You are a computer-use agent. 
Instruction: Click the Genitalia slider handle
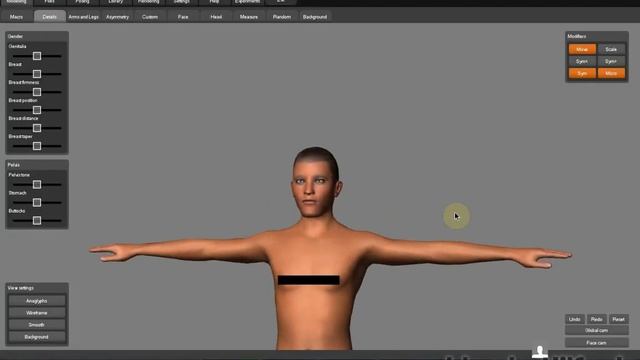point(37,56)
